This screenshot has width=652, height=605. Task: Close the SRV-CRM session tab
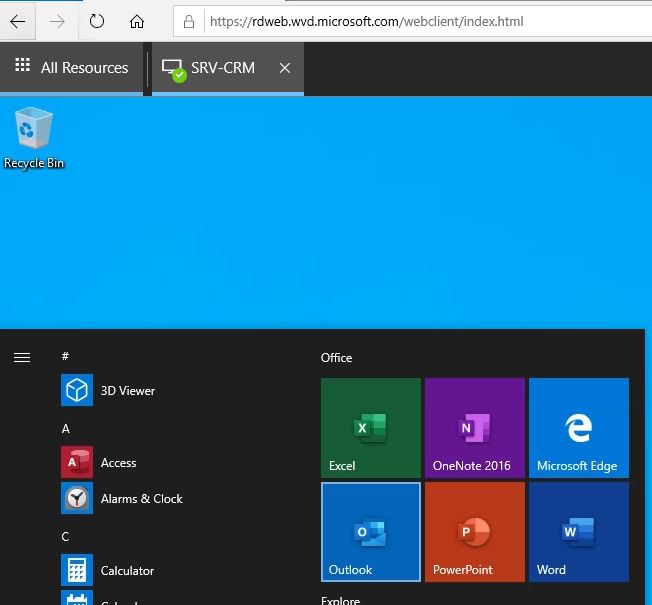(x=285, y=68)
